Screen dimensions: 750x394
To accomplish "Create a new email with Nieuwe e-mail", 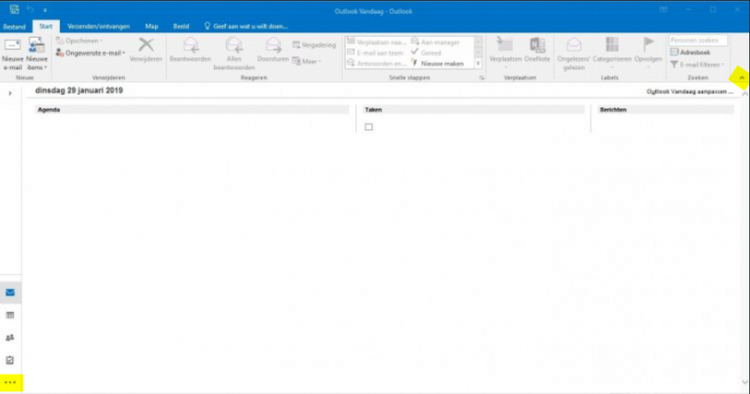I will tap(12, 55).
